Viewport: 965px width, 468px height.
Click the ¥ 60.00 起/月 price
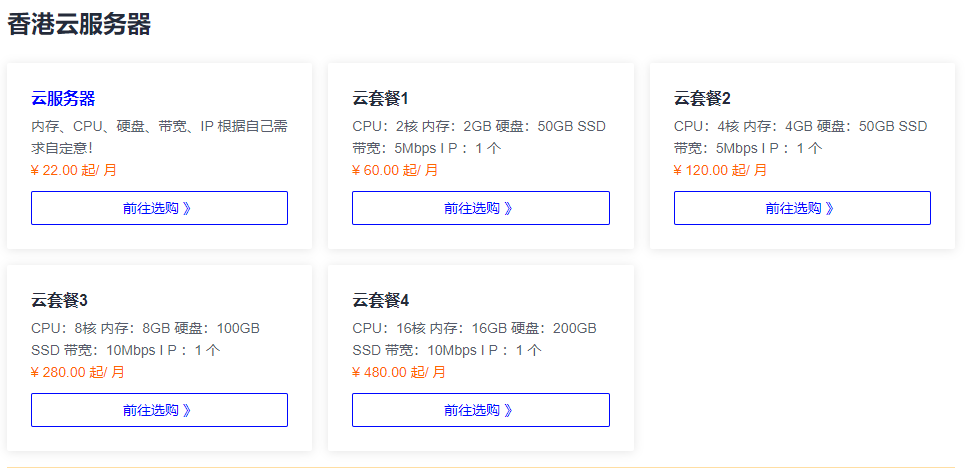click(x=395, y=171)
